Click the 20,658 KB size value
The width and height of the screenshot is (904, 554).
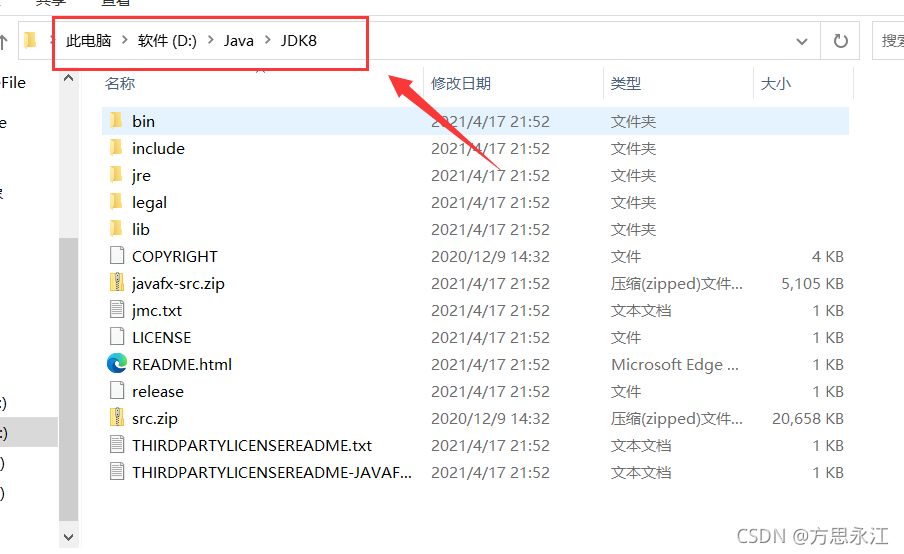808,418
